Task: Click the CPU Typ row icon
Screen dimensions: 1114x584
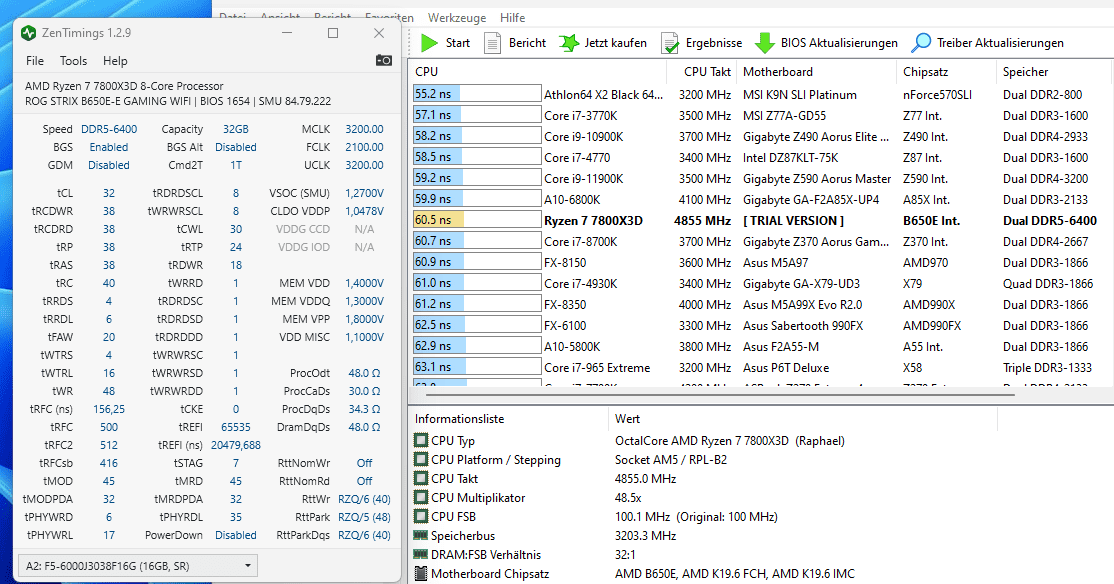Action: coord(421,440)
